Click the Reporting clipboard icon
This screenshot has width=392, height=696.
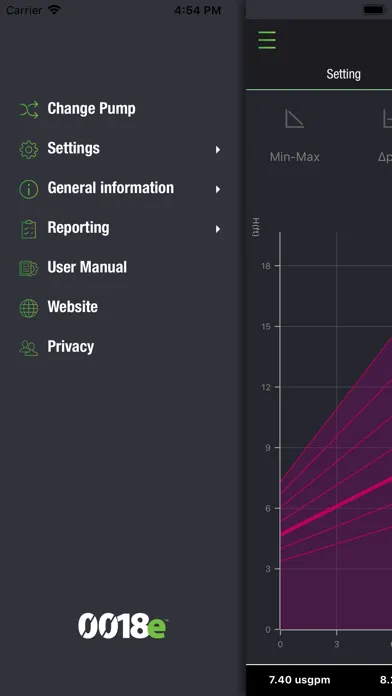coord(29,229)
